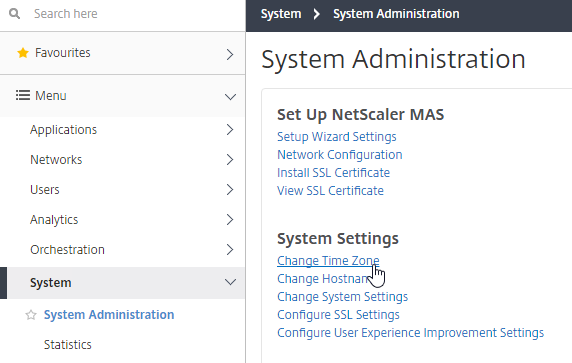Click the Configure SSL Settings link
The image size is (572, 363).
tap(338, 315)
